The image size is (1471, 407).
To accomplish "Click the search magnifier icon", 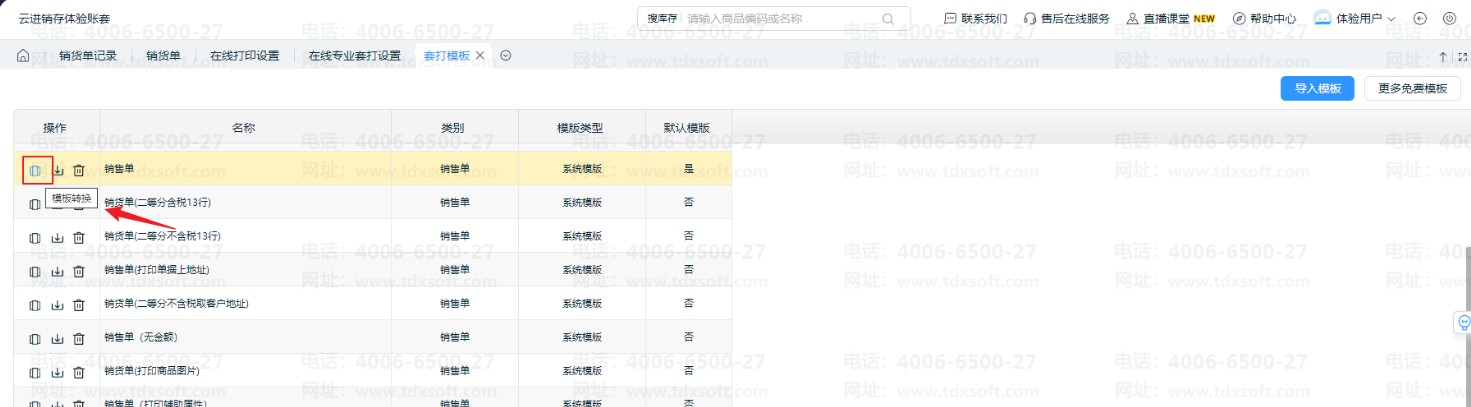I will pyautogui.click(x=887, y=18).
